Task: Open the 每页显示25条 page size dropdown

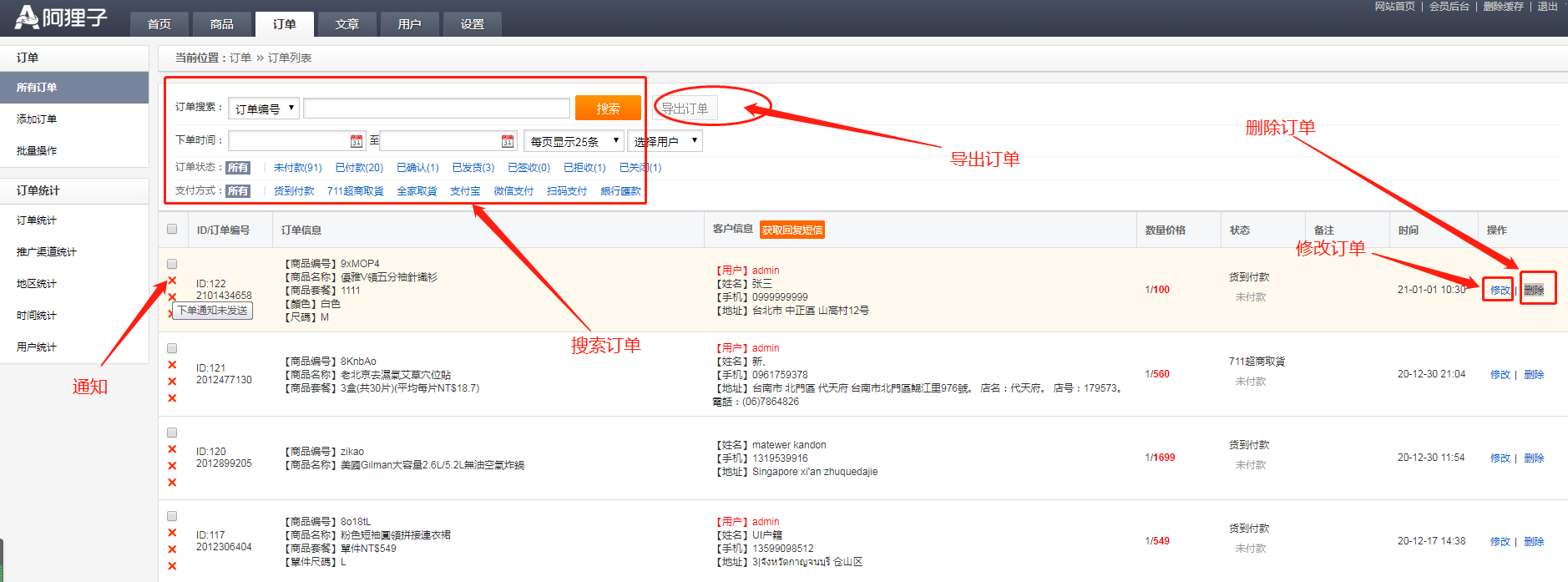Action: (x=574, y=141)
